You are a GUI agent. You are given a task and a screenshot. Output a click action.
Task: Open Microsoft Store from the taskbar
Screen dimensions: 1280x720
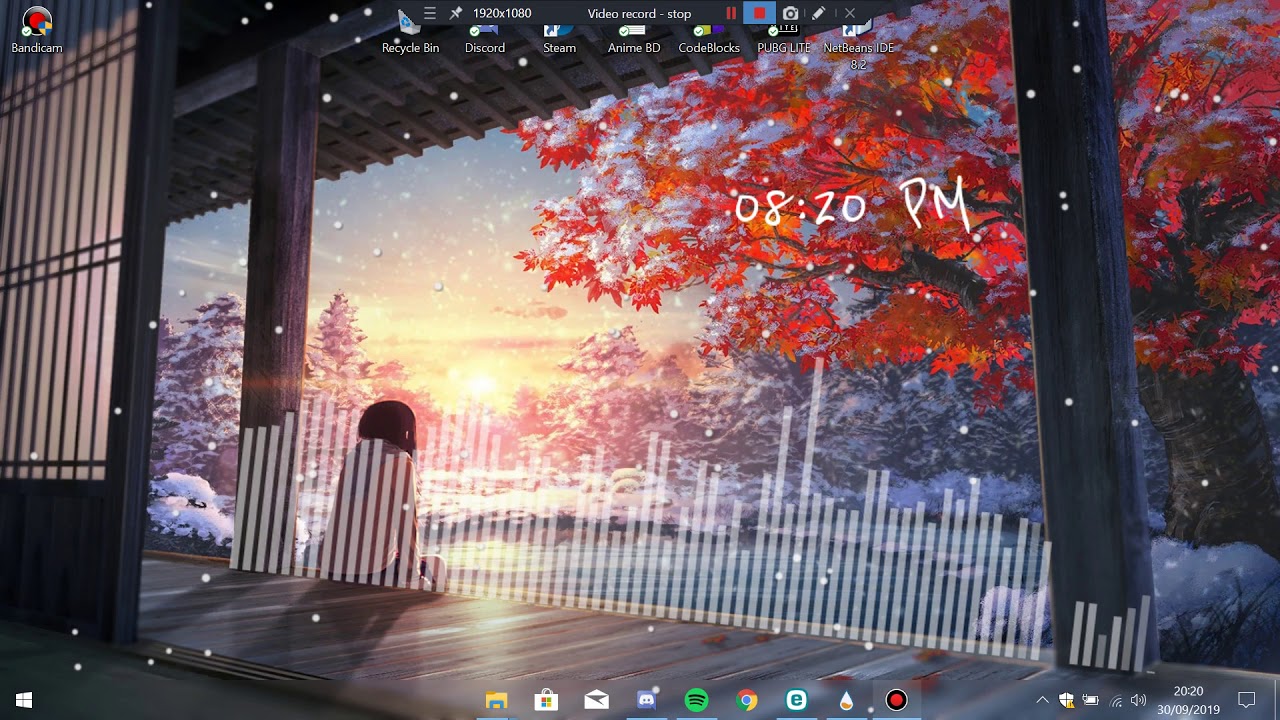[x=546, y=700]
